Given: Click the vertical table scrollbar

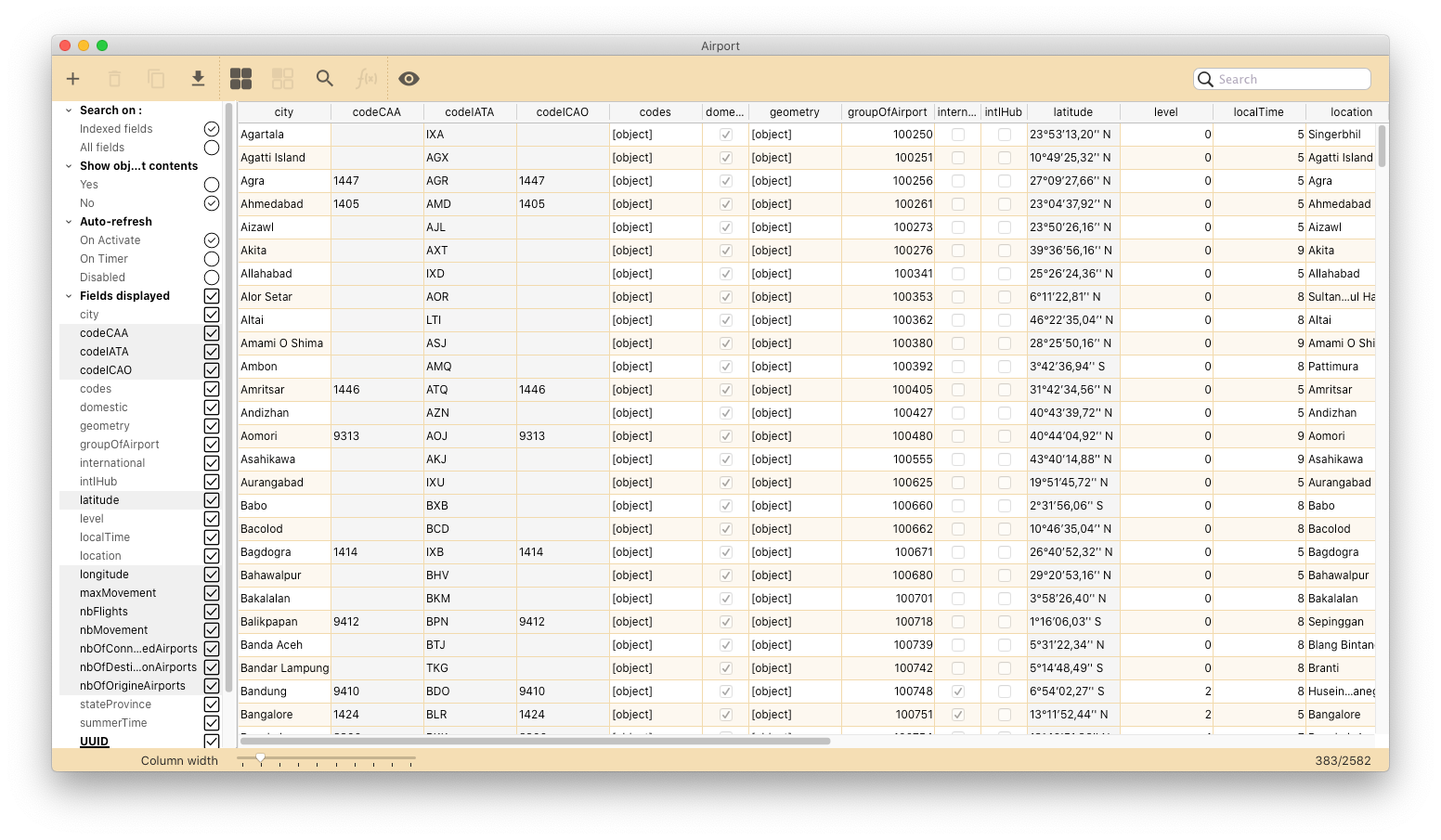Looking at the screenshot, I should (1382, 146).
